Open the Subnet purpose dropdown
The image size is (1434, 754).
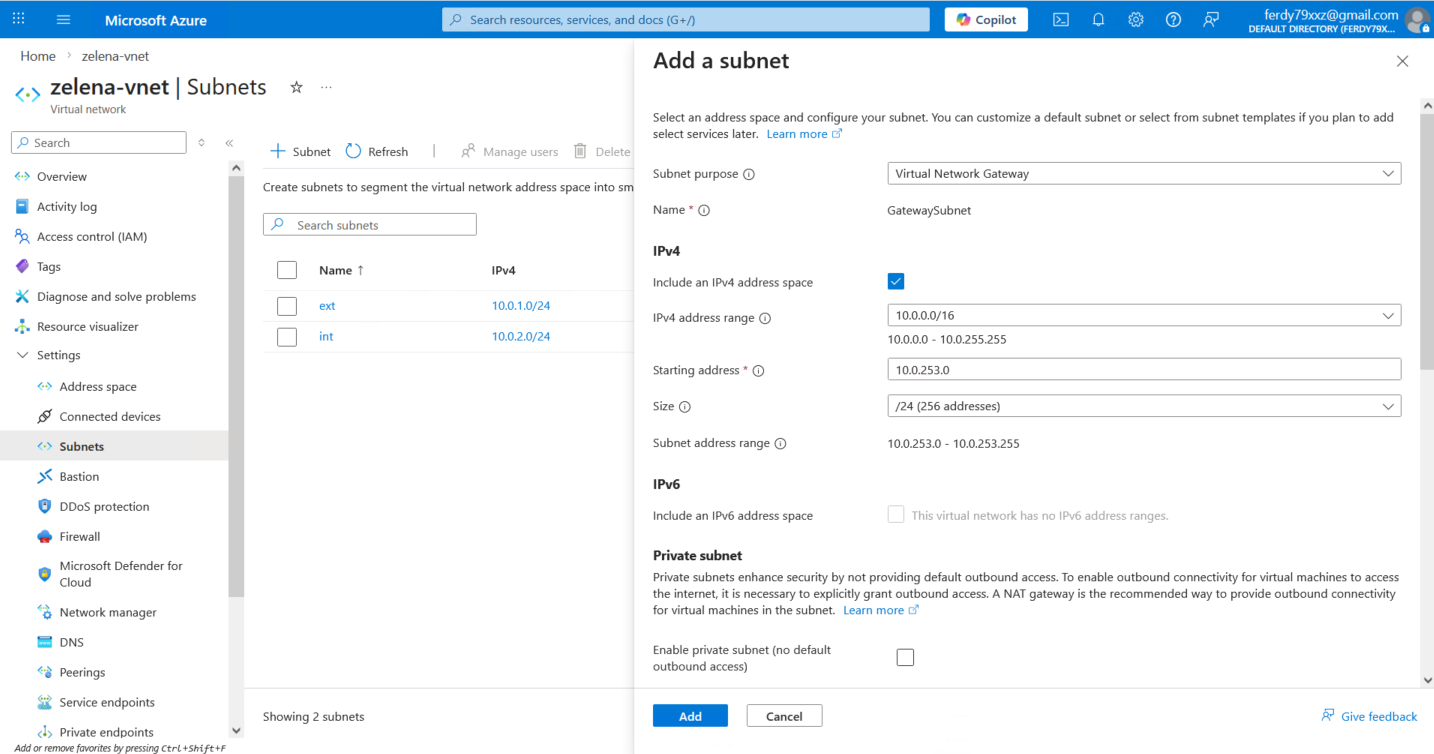click(1143, 174)
